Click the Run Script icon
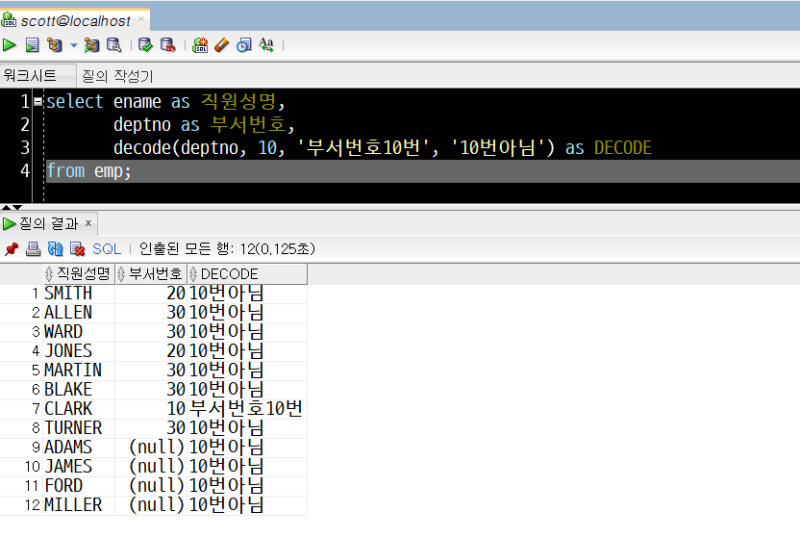 32,45
